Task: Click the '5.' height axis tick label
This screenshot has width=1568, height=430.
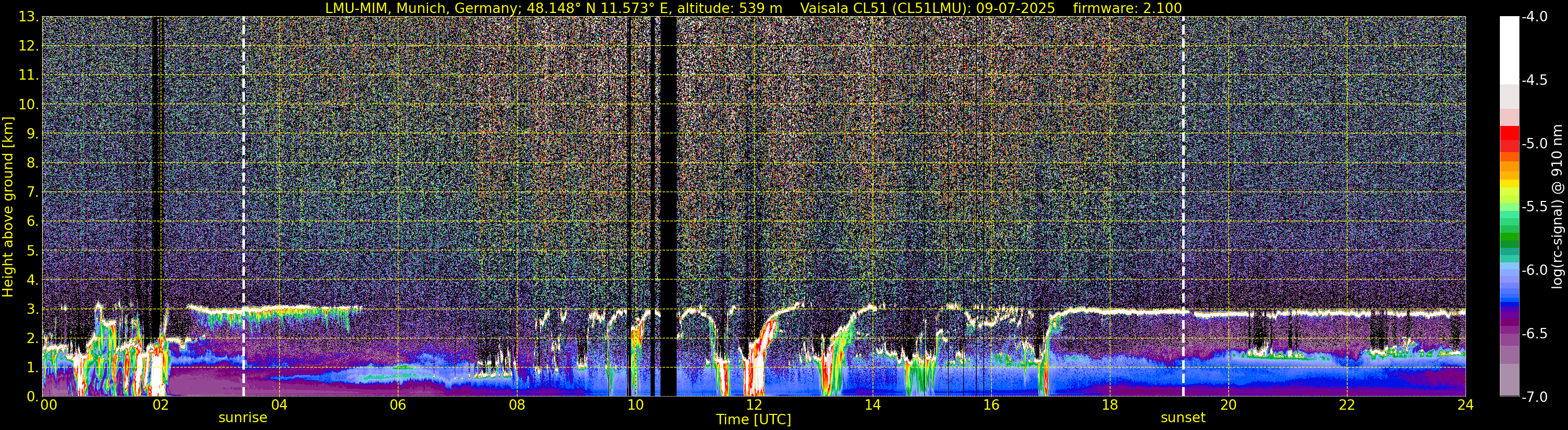Action: coord(32,251)
